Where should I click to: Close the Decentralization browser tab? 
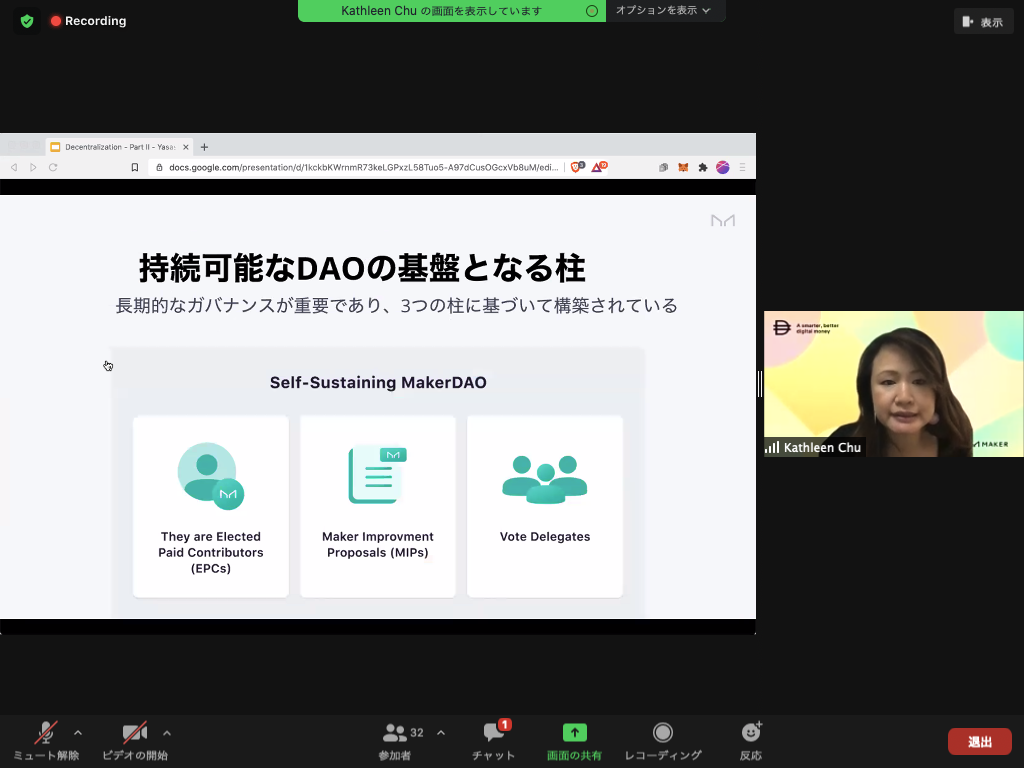click(185, 147)
